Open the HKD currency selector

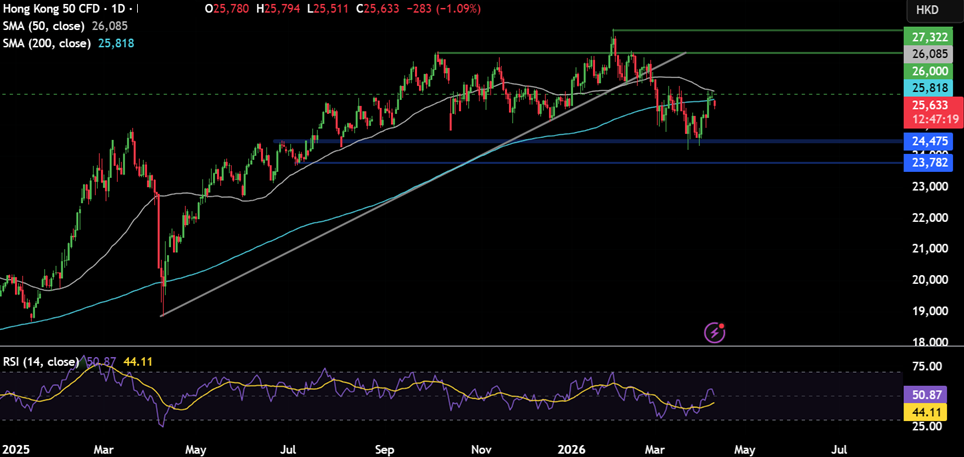[926, 10]
